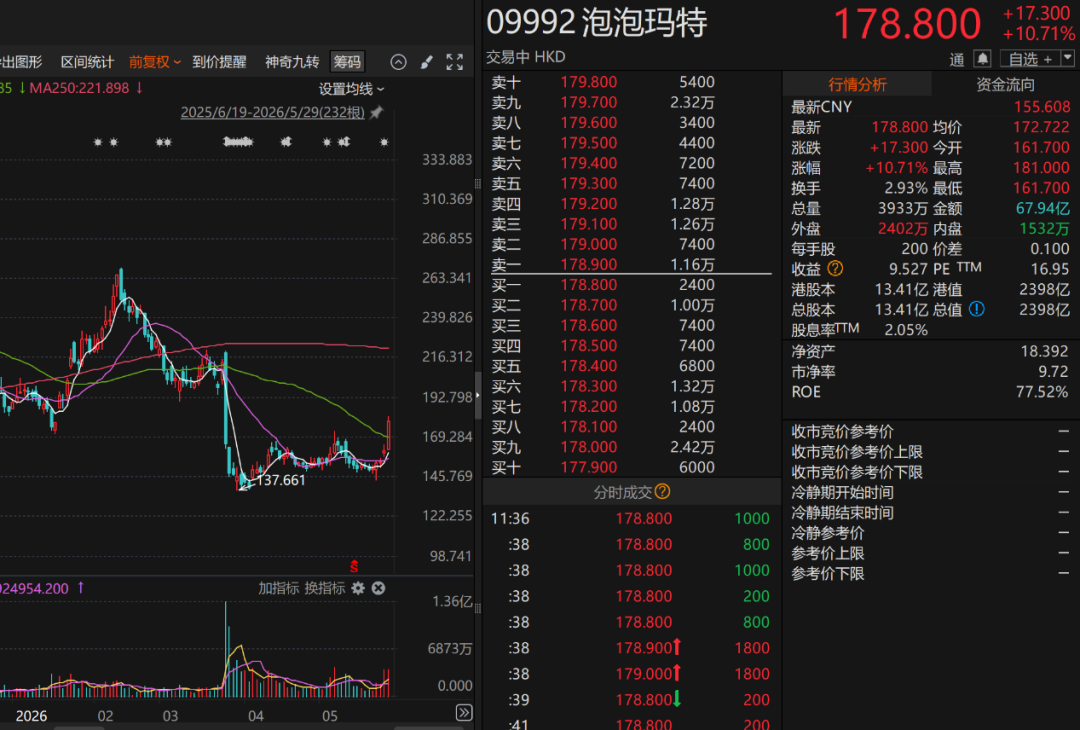Collapse toolbar with circled up-arrow icon
Screen dimensions: 1080x730
(x=398, y=62)
